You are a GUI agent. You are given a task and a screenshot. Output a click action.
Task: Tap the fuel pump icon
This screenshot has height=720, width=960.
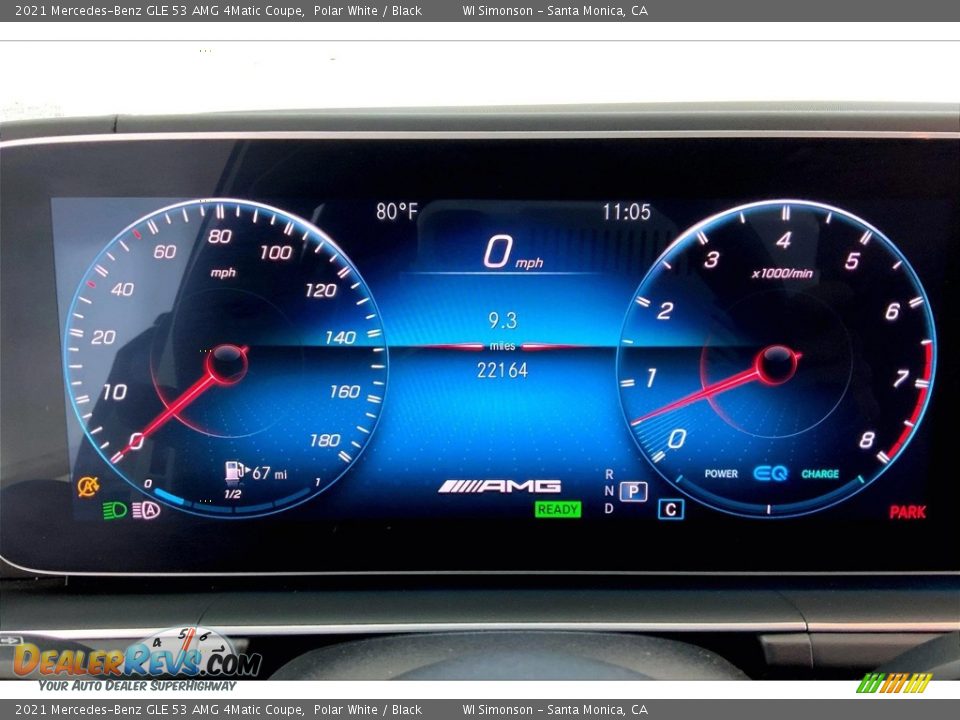point(234,471)
